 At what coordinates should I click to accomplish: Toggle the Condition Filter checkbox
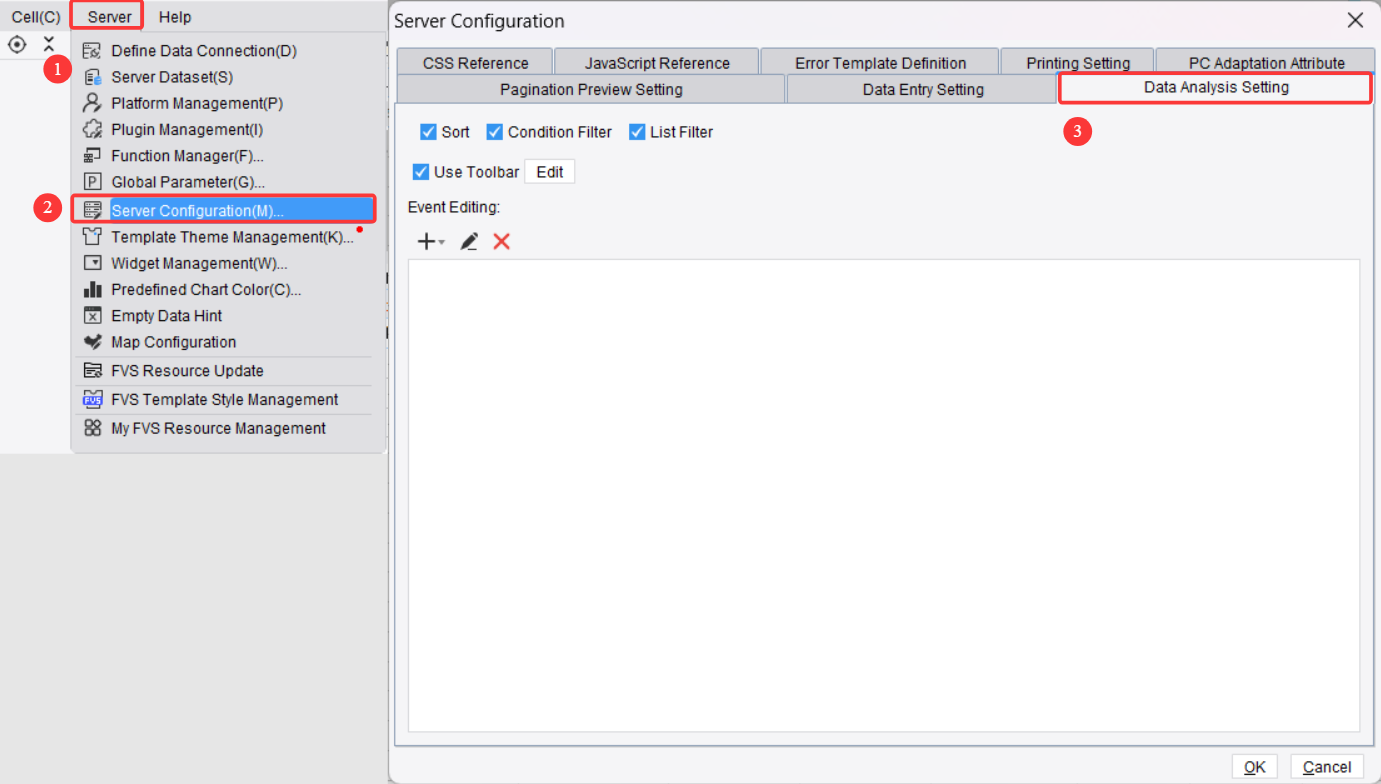click(494, 132)
